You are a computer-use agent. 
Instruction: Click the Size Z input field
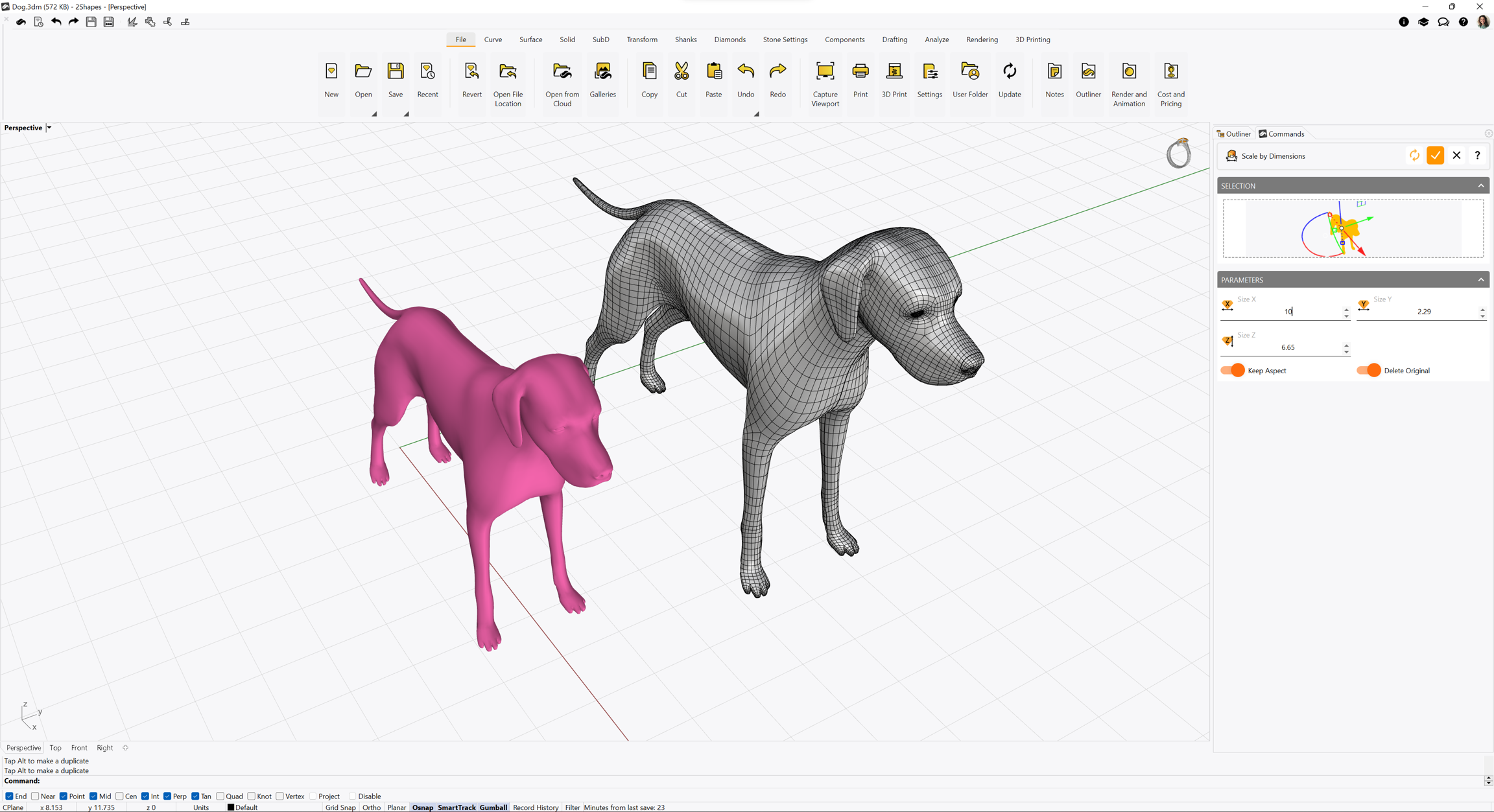pos(1287,347)
